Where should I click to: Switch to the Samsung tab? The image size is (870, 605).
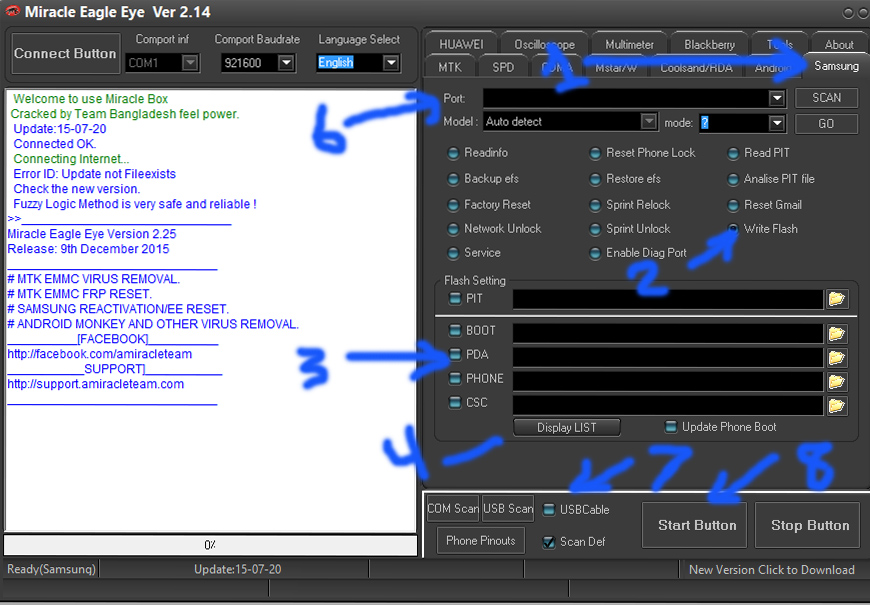coord(836,66)
